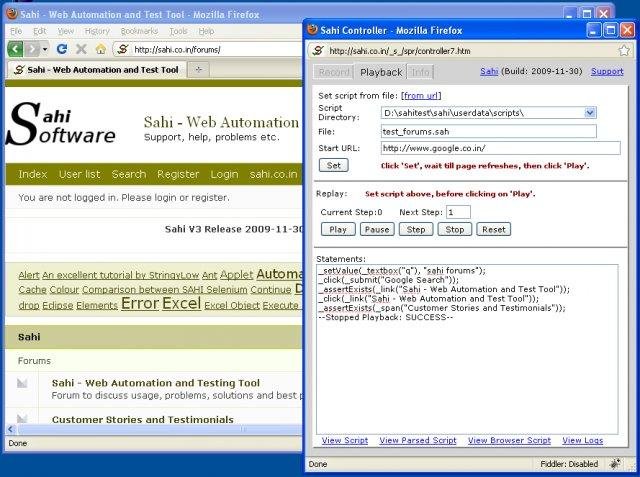The height and width of the screenshot is (477, 640).
Task: Open a new tab with the plus button
Action: click(x=198, y=70)
